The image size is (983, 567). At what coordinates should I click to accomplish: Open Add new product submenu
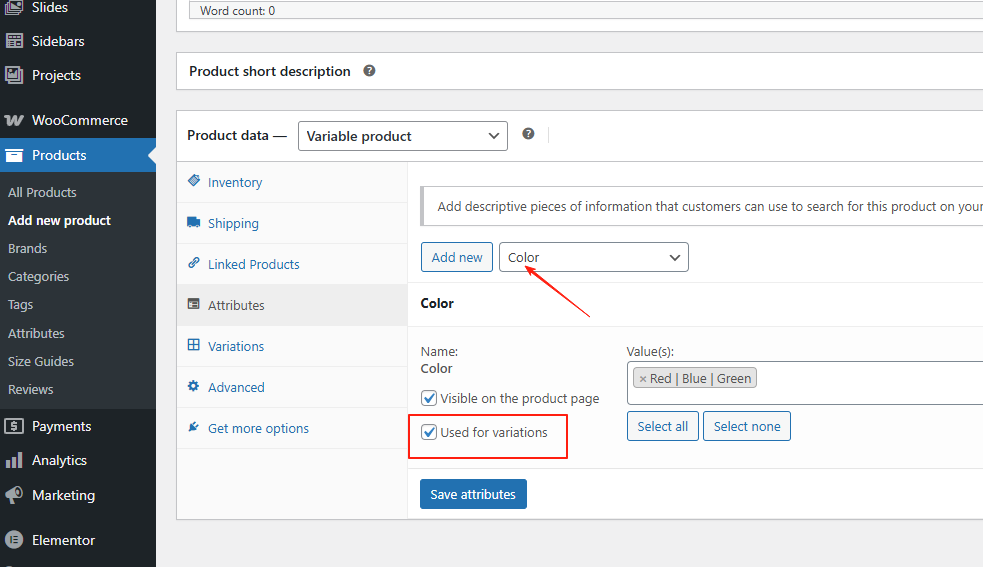coord(59,221)
